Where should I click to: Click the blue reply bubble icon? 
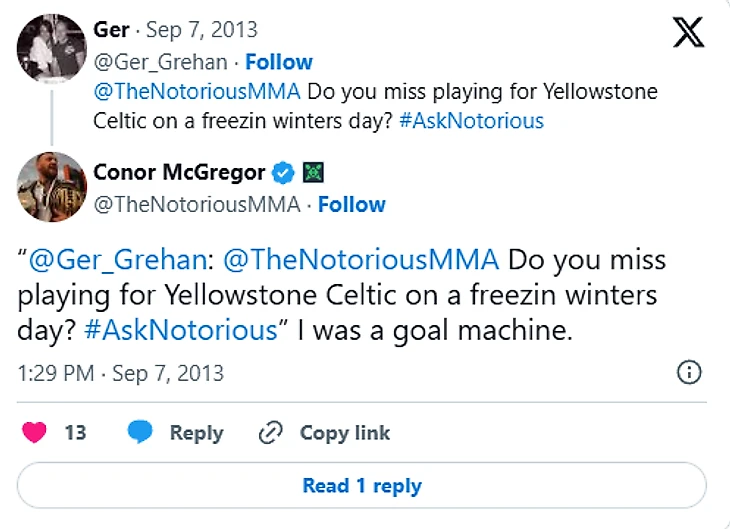(140, 433)
